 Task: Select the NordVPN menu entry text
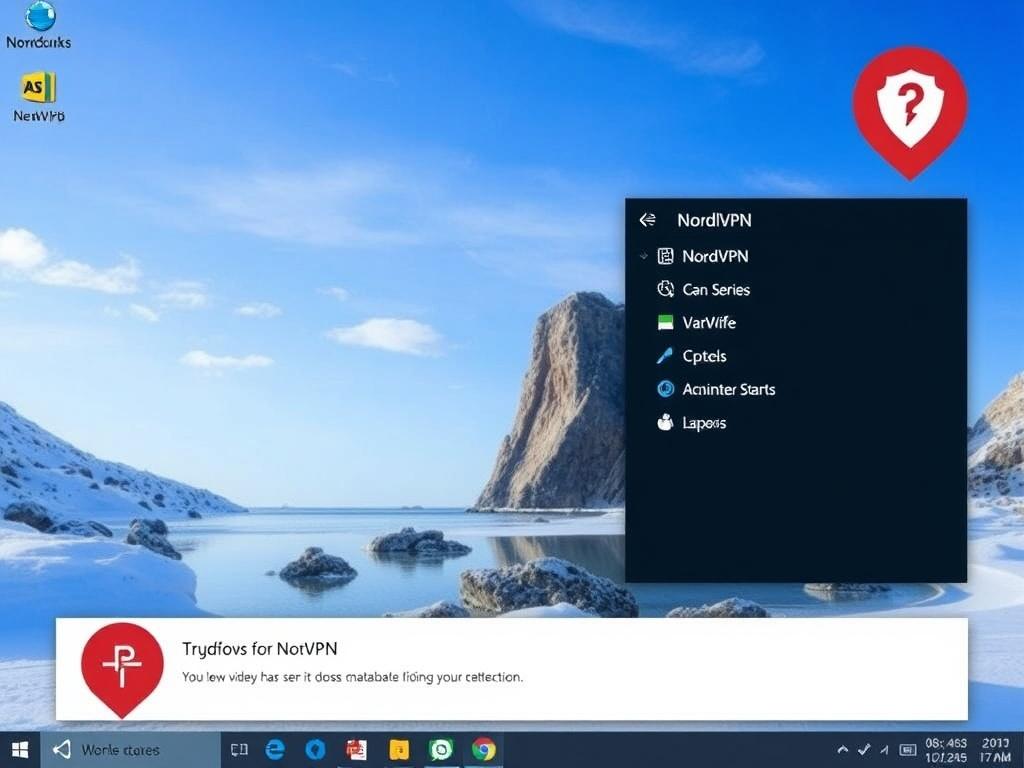pyautogui.click(x=715, y=256)
